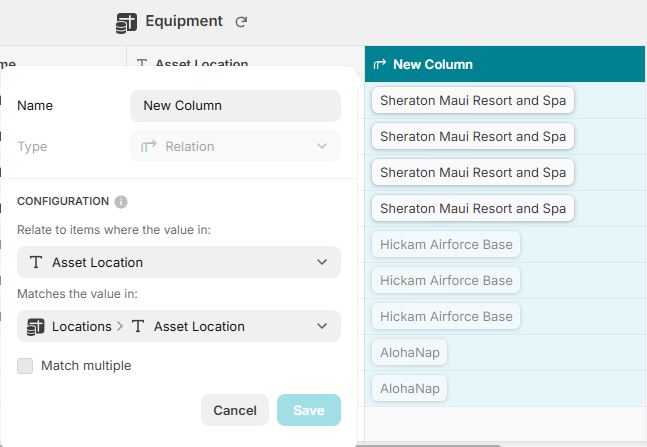Open the first Sheraton Maui Resort and Spa chip
Screen dimensions: 647x447
(x=473, y=100)
